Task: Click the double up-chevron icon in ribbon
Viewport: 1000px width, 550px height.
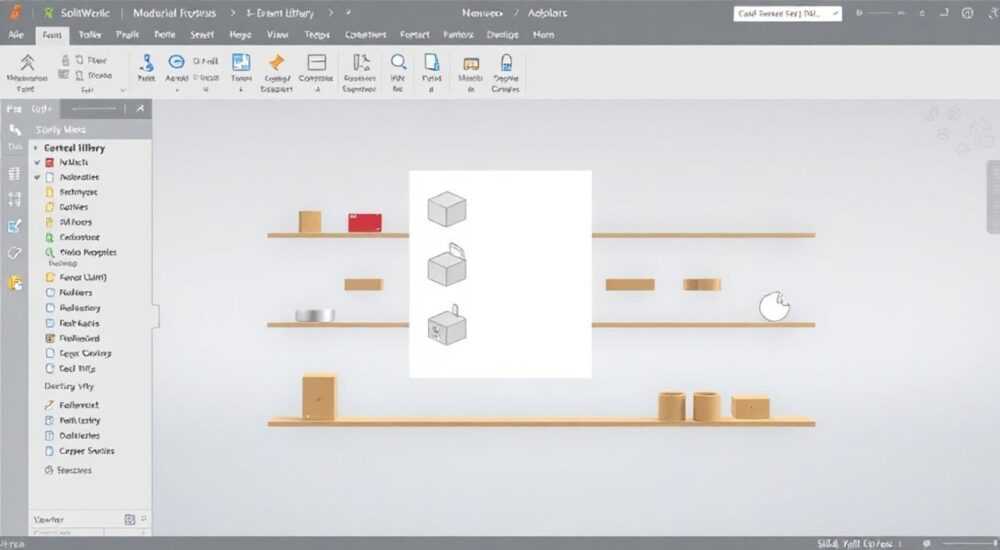Action: click(27, 62)
